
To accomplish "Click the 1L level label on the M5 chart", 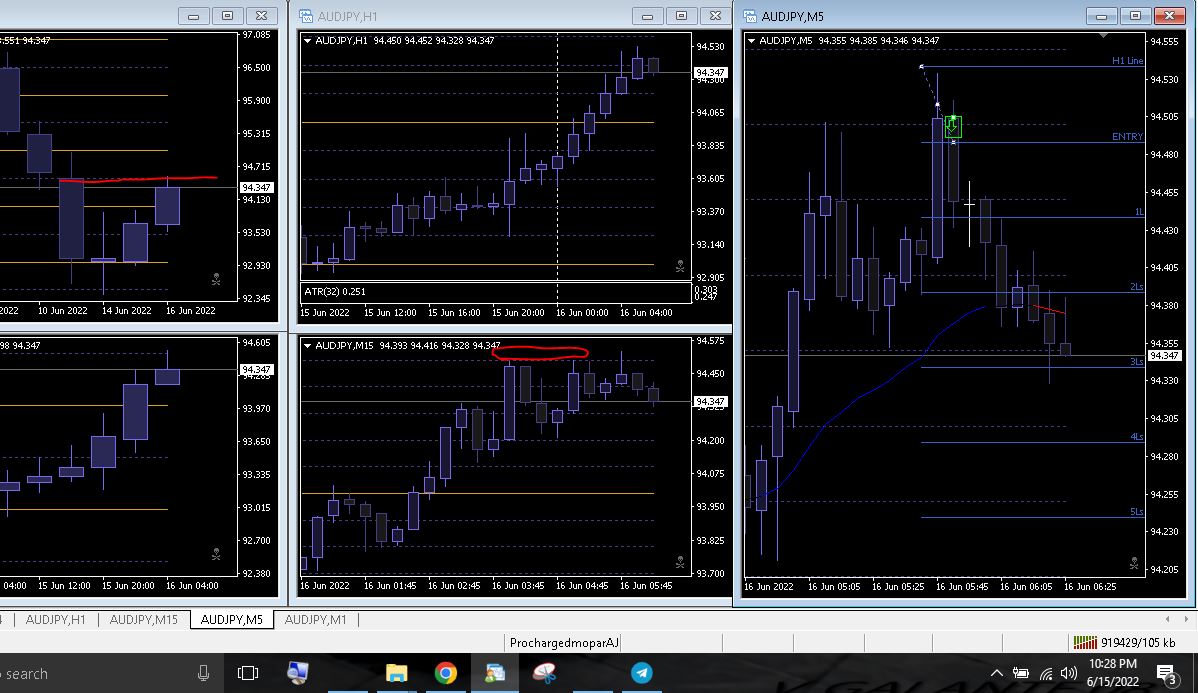I will pos(1138,212).
